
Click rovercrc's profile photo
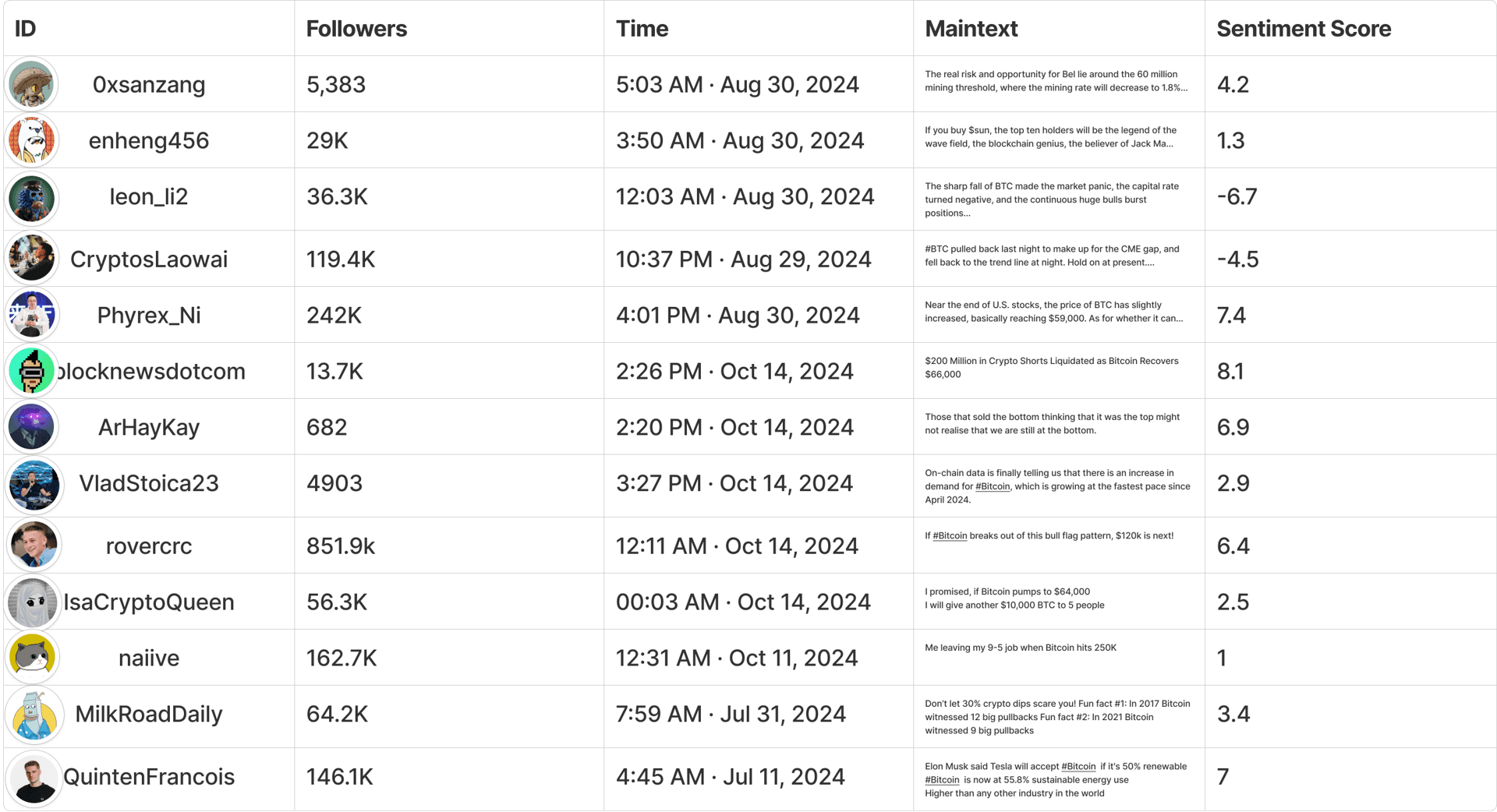coord(34,545)
